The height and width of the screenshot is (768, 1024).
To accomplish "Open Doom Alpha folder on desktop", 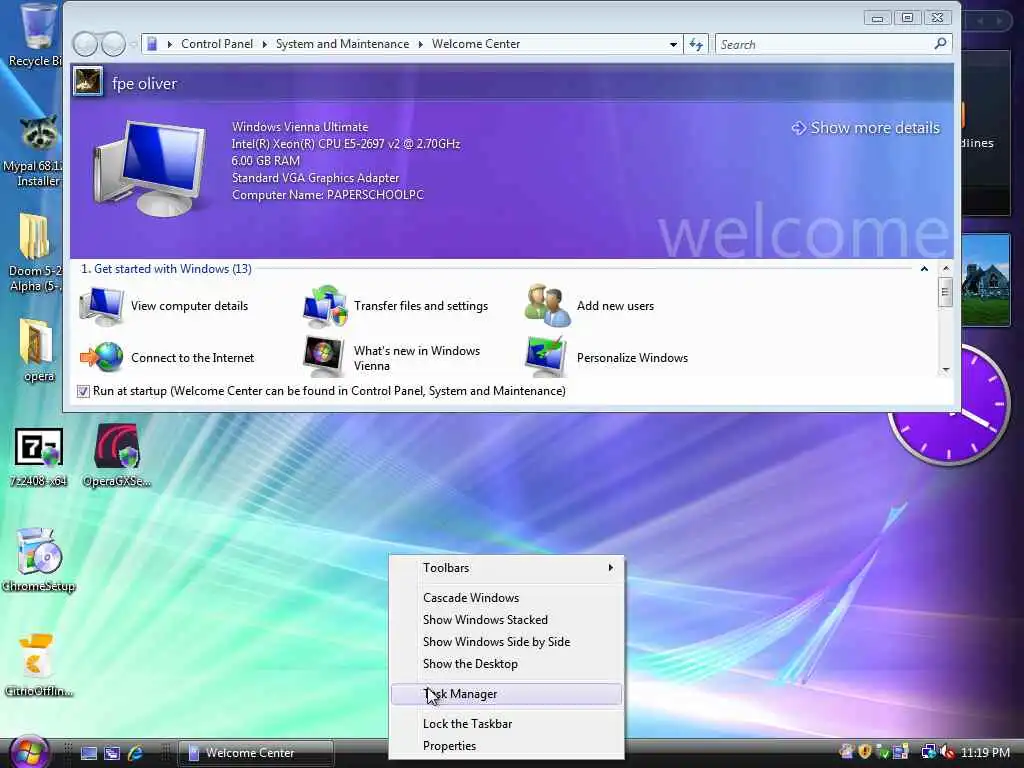I will tap(34, 253).
